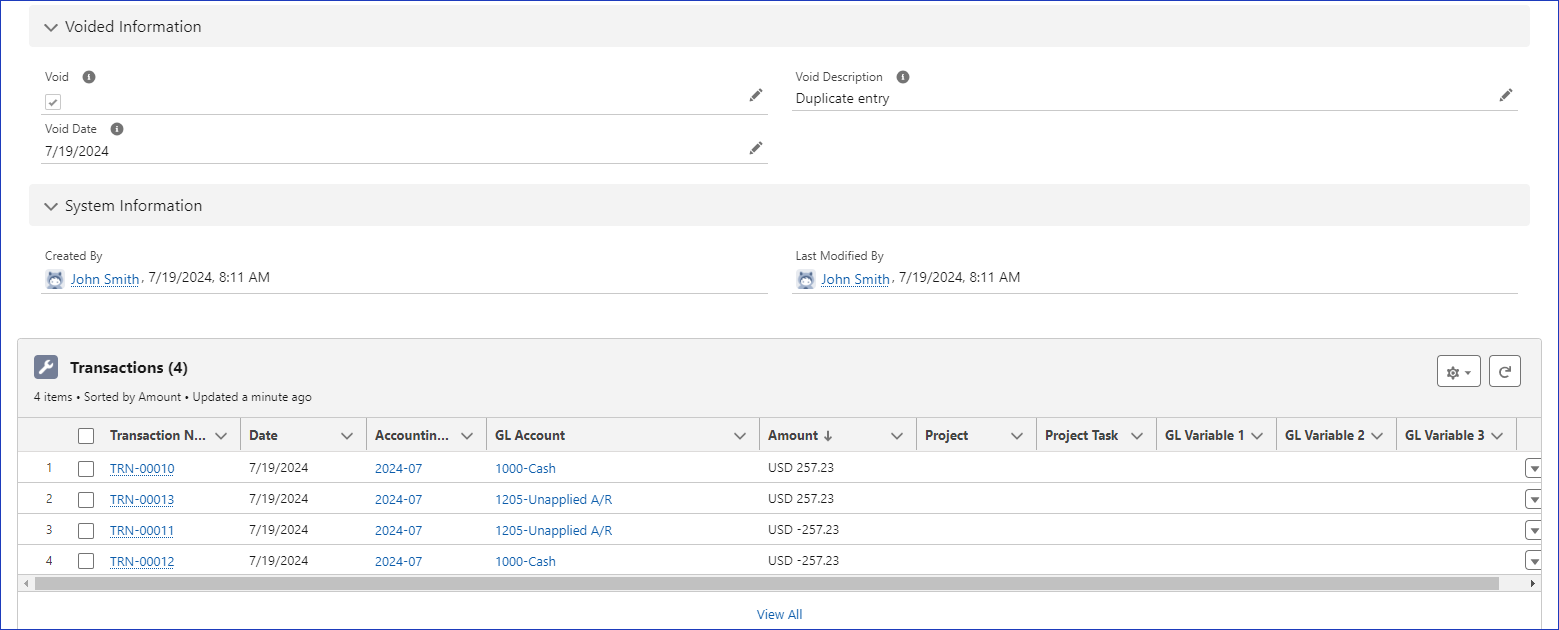Sort table by Amount column header
This screenshot has width=1559, height=630.
click(x=793, y=436)
